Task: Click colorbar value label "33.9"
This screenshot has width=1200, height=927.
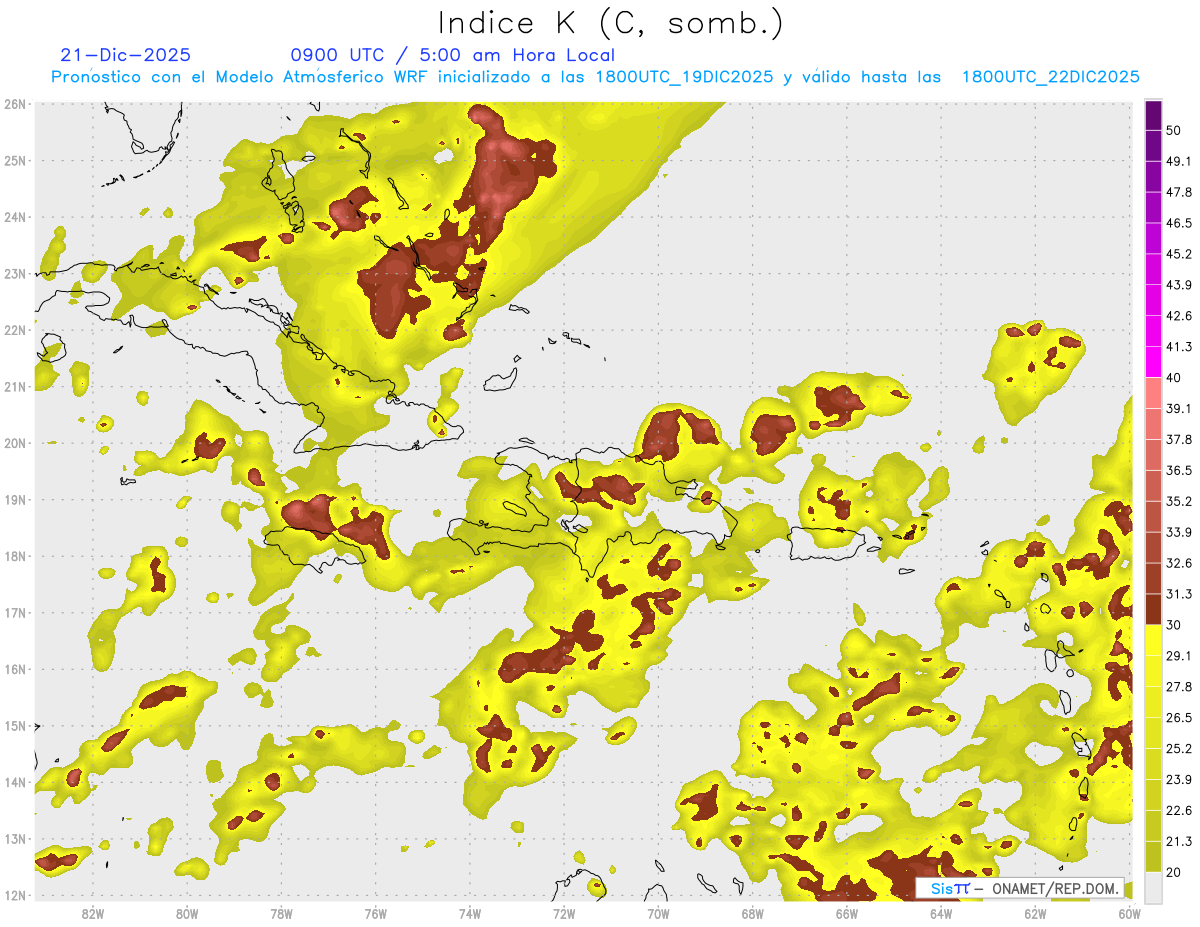Action: [x=1179, y=532]
